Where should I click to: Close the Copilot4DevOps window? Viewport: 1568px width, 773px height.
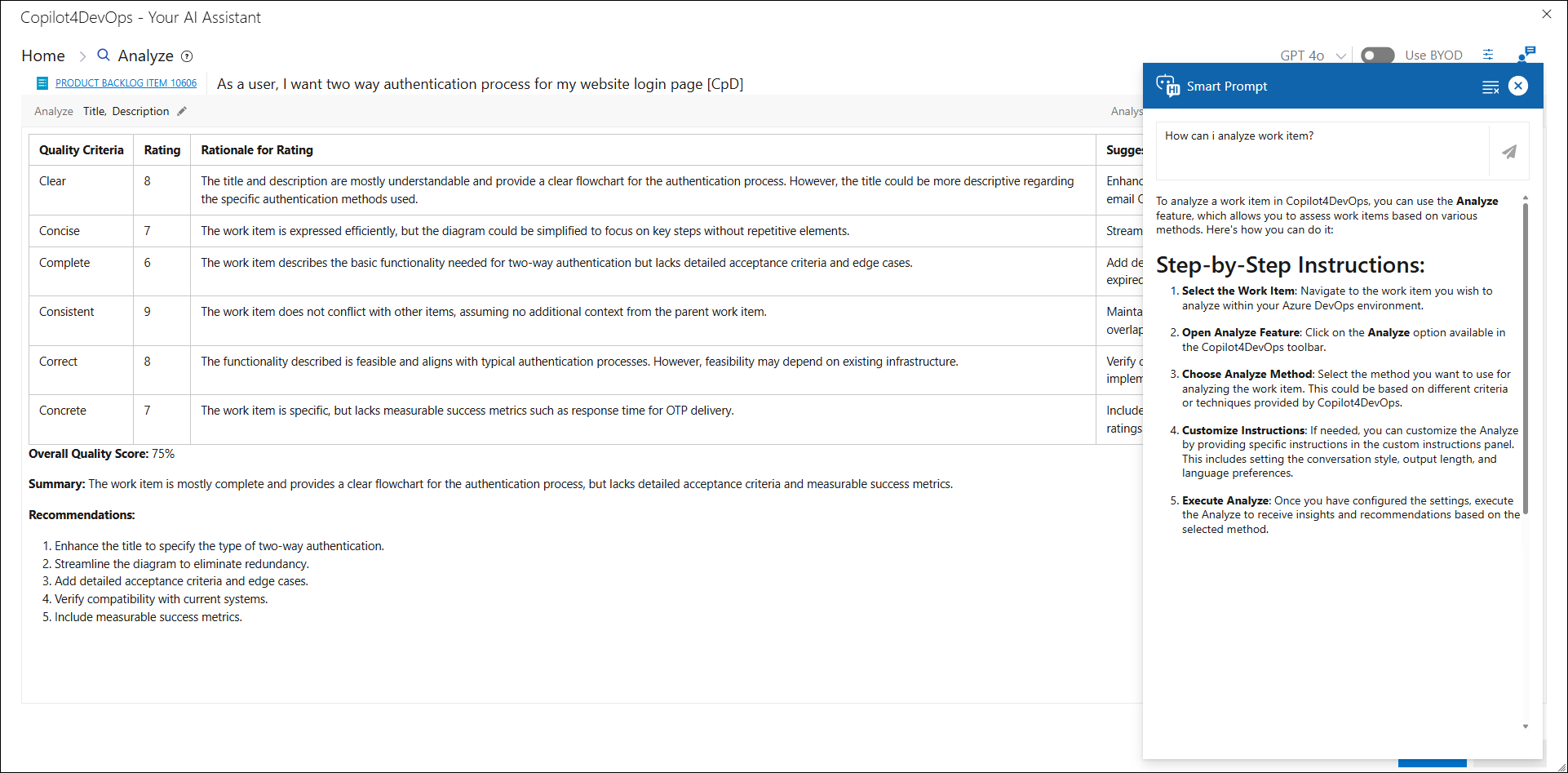coord(1546,14)
